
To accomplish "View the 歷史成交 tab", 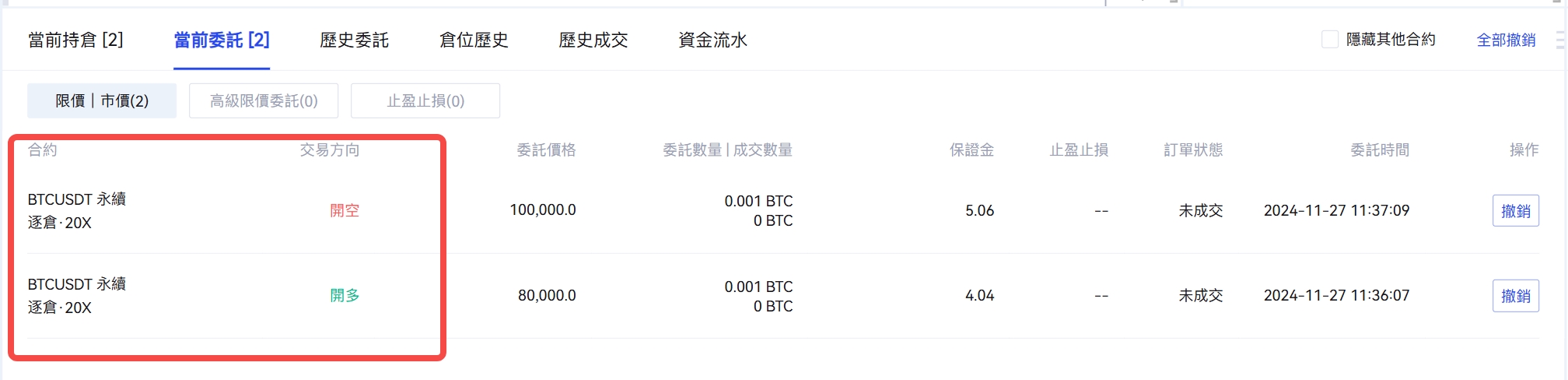I will 593,40.
